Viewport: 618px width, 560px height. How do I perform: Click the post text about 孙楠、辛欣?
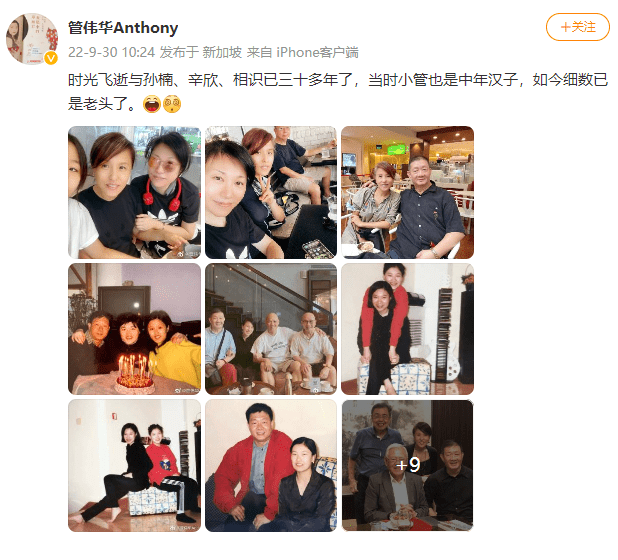coord(338,91)
